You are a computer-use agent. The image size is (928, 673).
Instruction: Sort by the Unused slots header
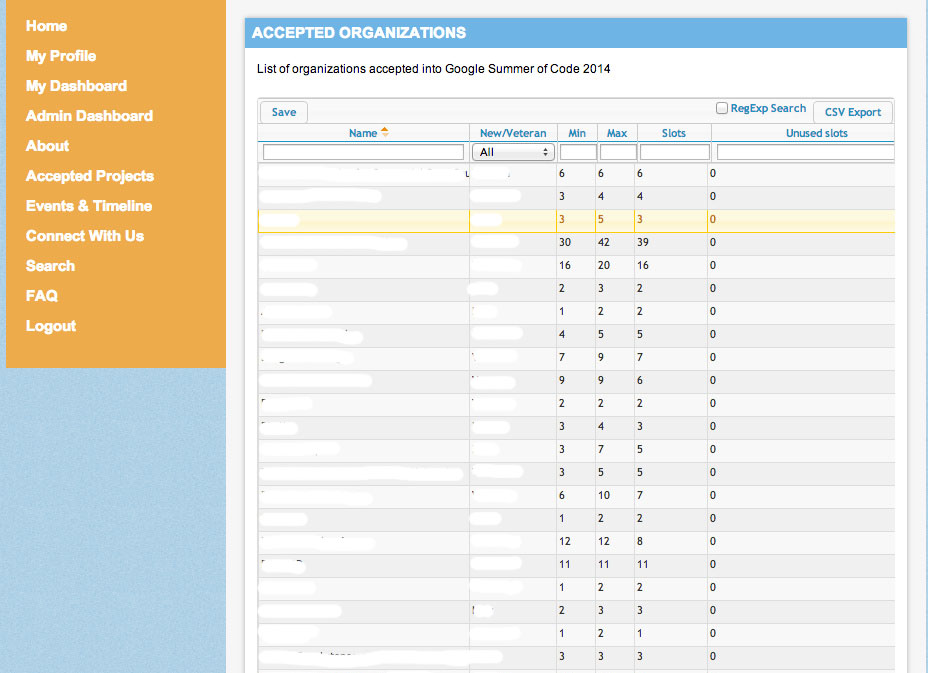(816, 133)
